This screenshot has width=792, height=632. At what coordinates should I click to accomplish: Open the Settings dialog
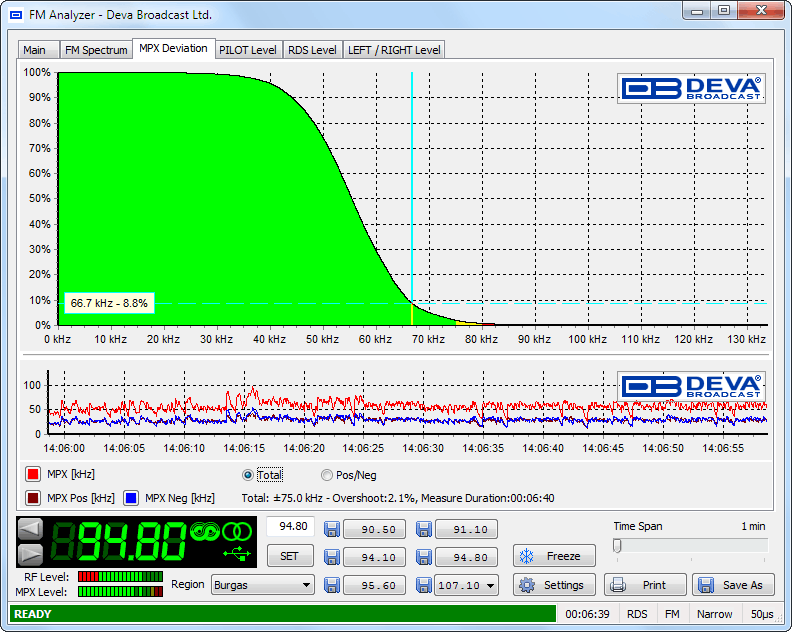point(554,585)
